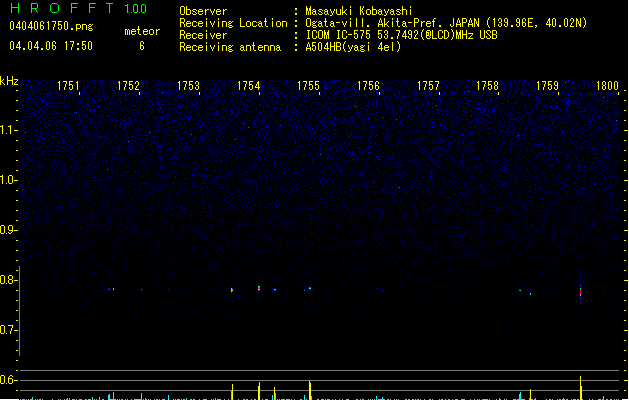Click antenna text A504HB(yagi 4el)

353,47
